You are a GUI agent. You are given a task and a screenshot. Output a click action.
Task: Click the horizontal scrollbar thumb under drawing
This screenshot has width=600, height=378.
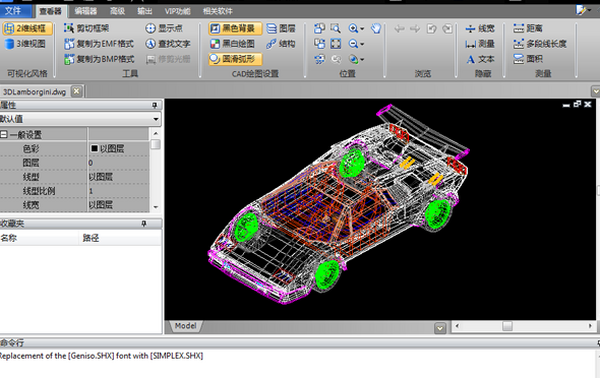click(x=507, y=326)
